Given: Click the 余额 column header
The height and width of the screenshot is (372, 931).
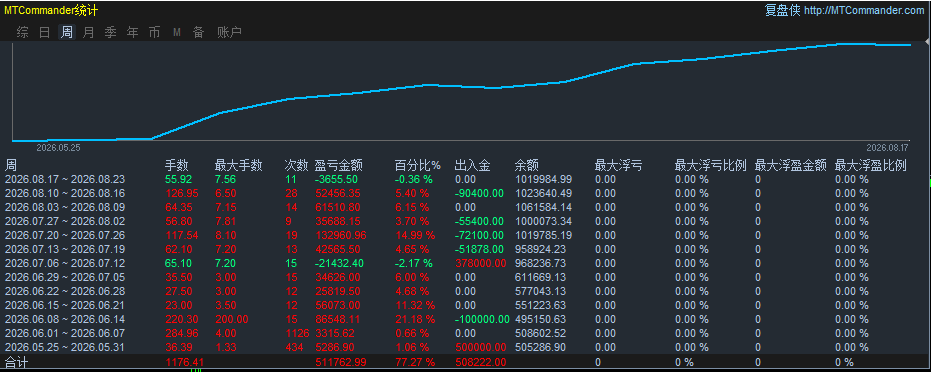Looking at the screenshot, I should click(527, 166).
